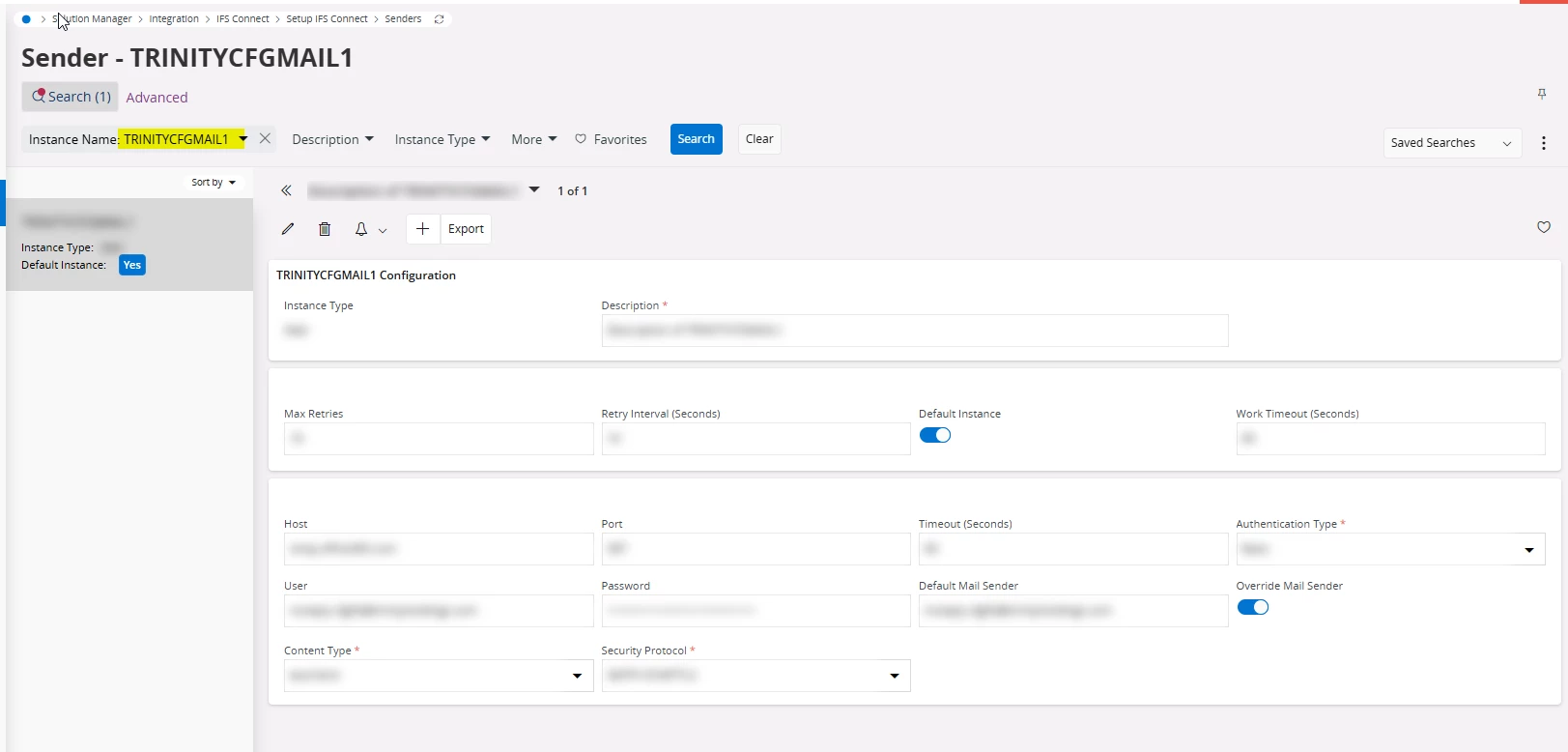The width and height of the screenshot is (1568, 752).
Task: Go to Senders breadcrumb
Action: point(403,19)
